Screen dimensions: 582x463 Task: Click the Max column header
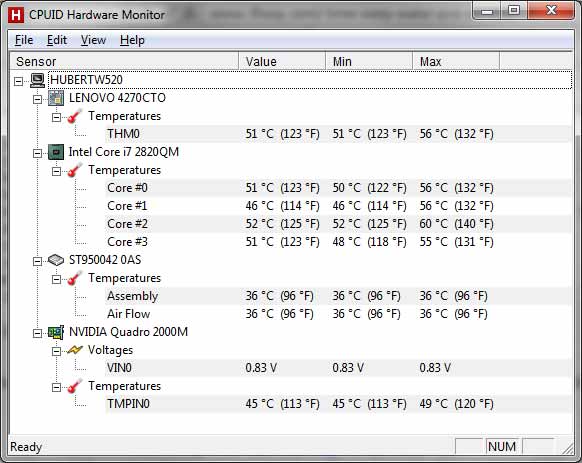456,61
